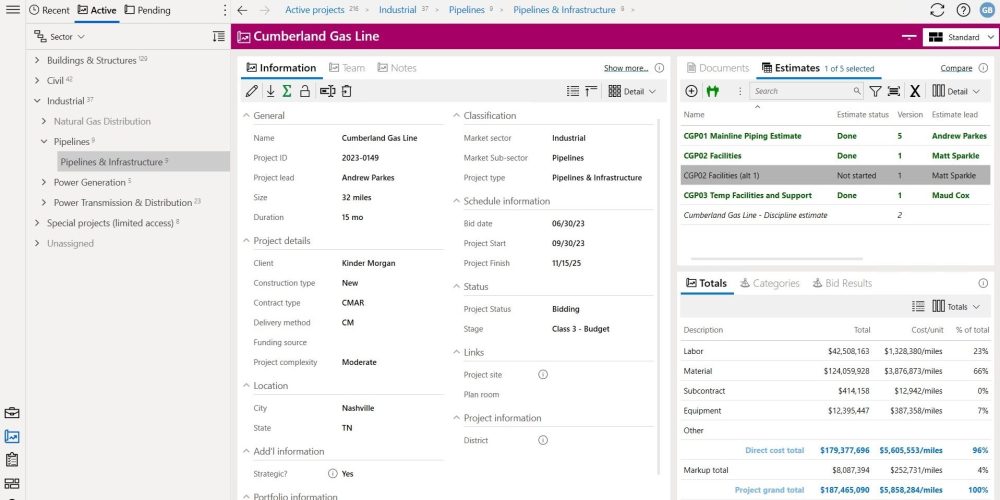Collapse the Industrial tree node
This screenshot has width=1000, height=500.
37,101
